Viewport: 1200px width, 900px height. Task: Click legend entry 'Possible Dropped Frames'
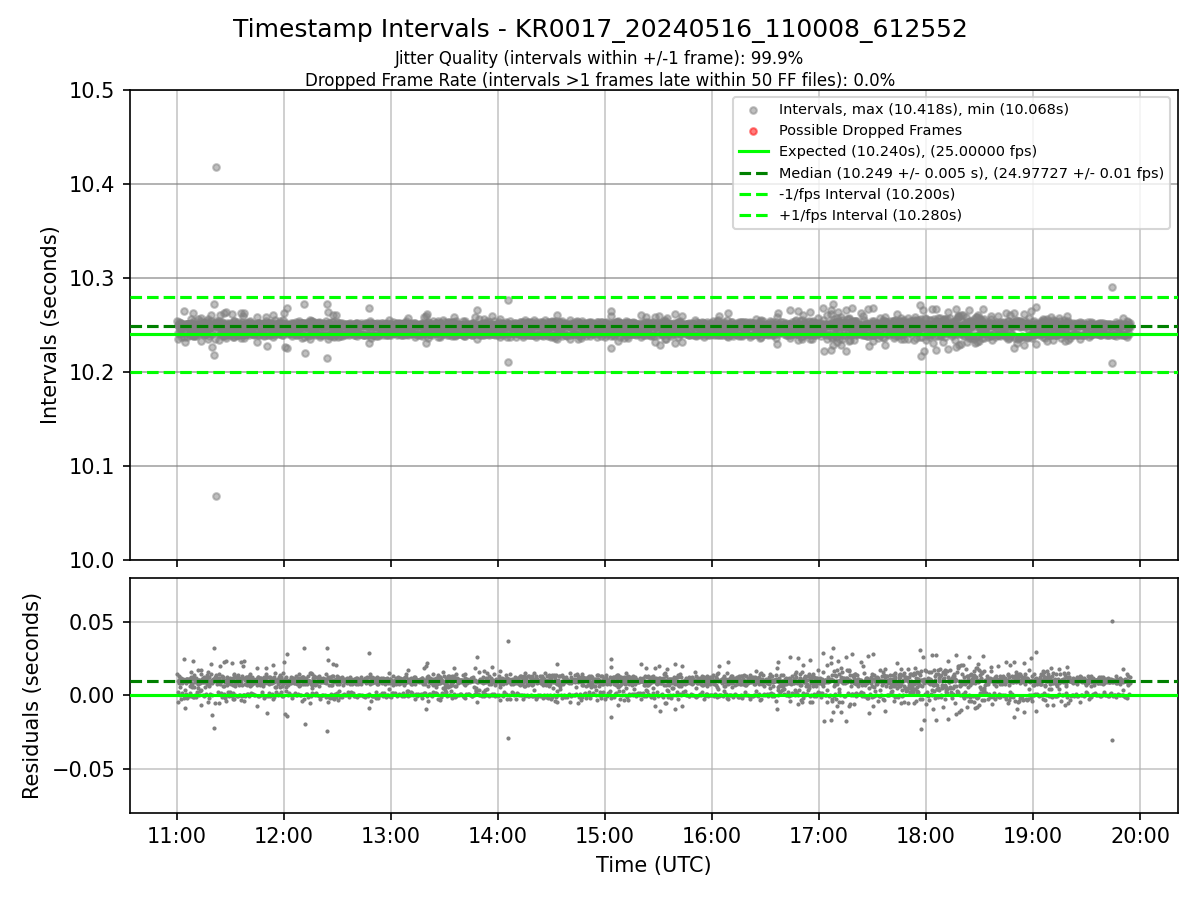[x=870, y=130]
